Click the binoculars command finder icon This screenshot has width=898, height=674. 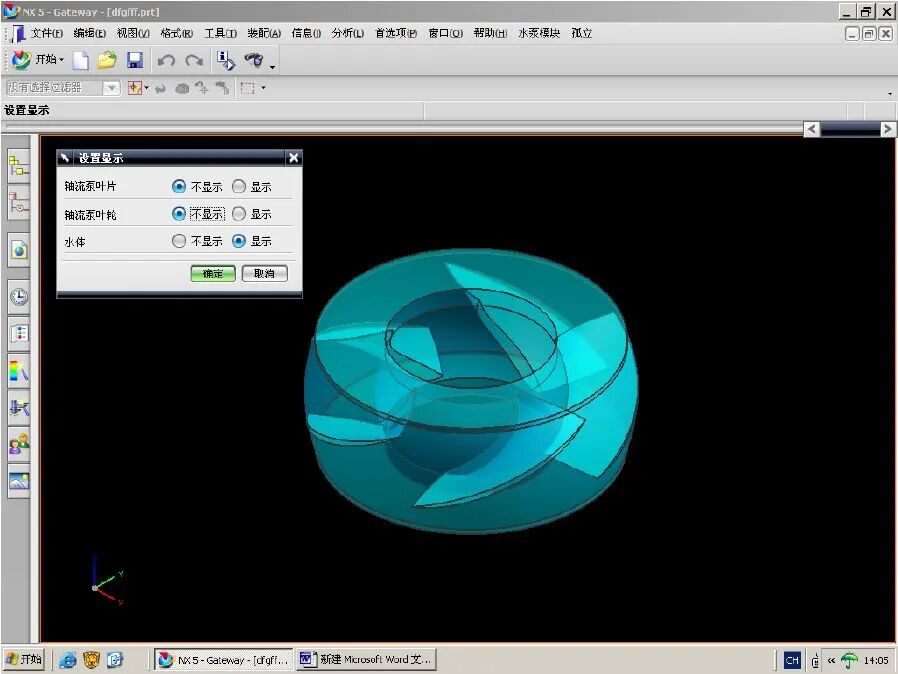point(254,60)
